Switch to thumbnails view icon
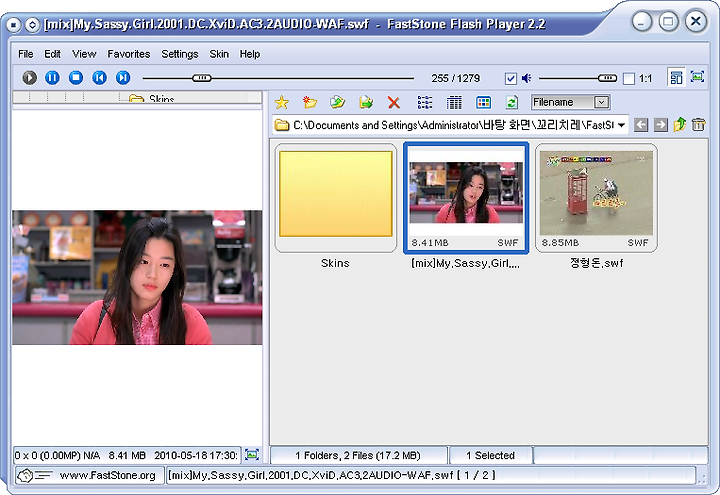Viewport: 720px width, 495px height. [x=483, y=102]
